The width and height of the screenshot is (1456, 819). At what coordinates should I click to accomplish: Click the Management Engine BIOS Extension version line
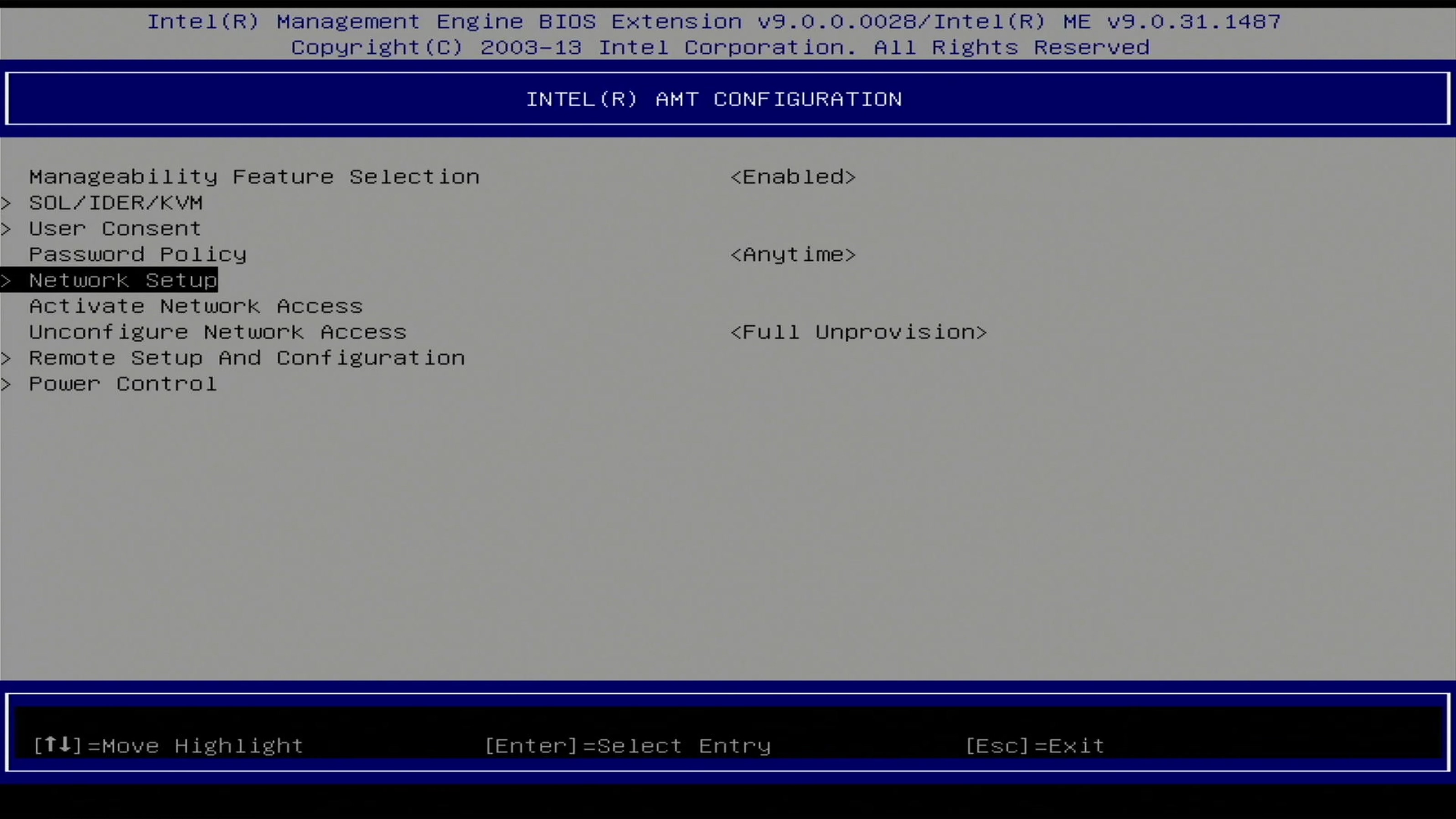[714, 22]
